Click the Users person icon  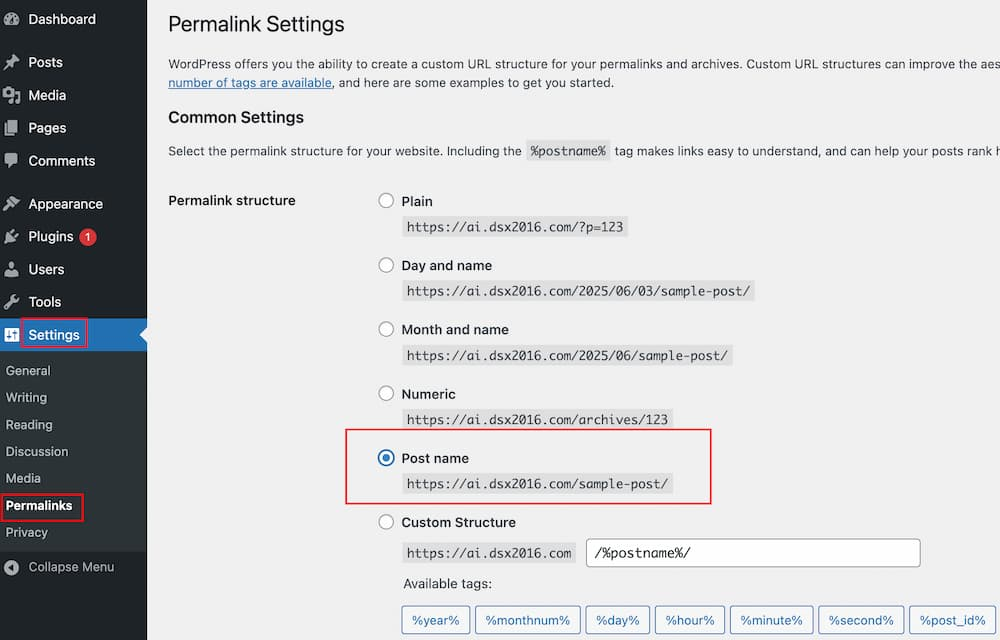(x=11, y=270)
